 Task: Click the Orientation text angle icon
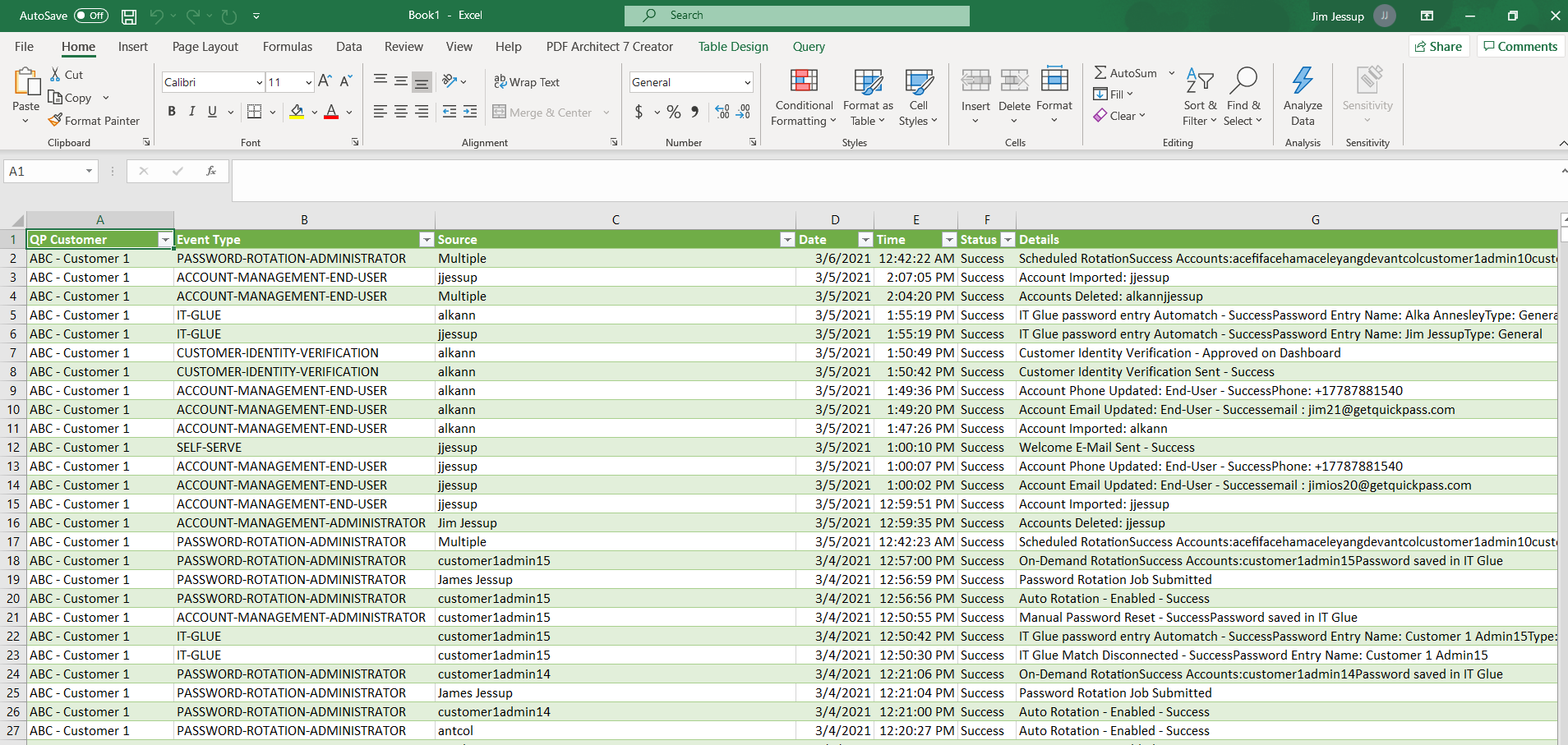pos(450,80)
